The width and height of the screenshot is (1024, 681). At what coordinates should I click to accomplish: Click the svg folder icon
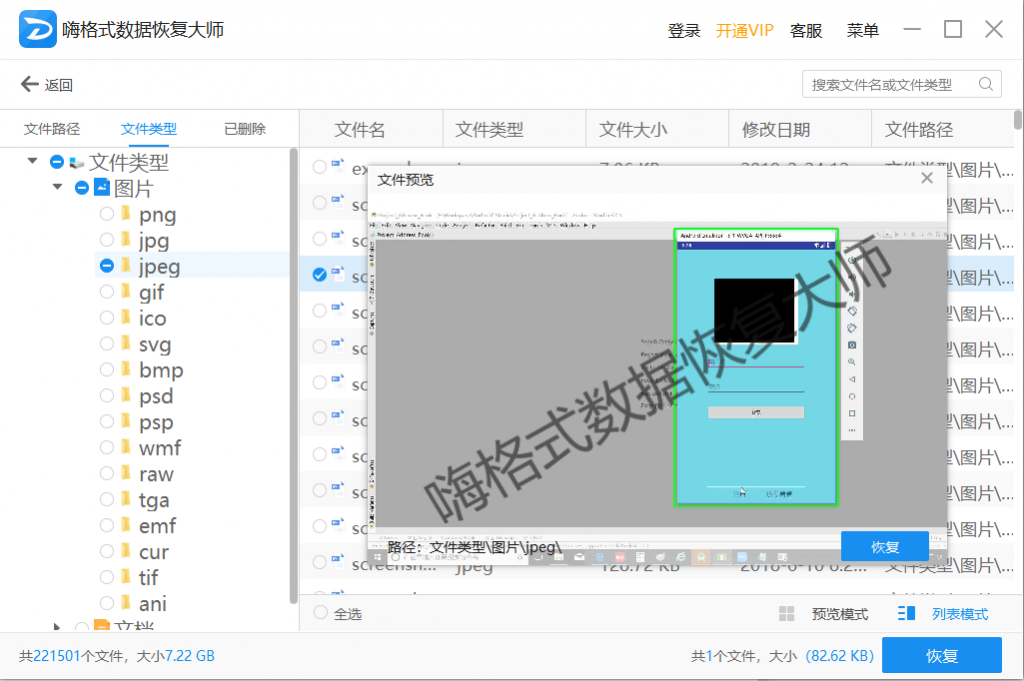tap(126, 343)
